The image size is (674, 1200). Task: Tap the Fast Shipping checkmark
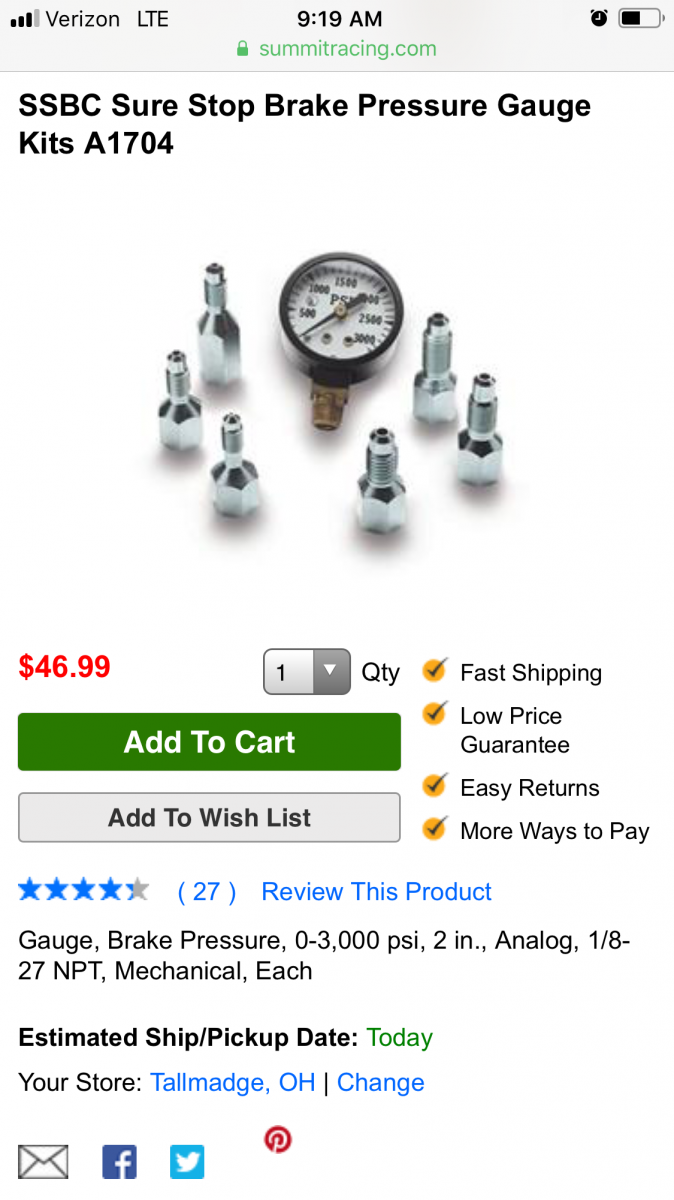point(434,670)
